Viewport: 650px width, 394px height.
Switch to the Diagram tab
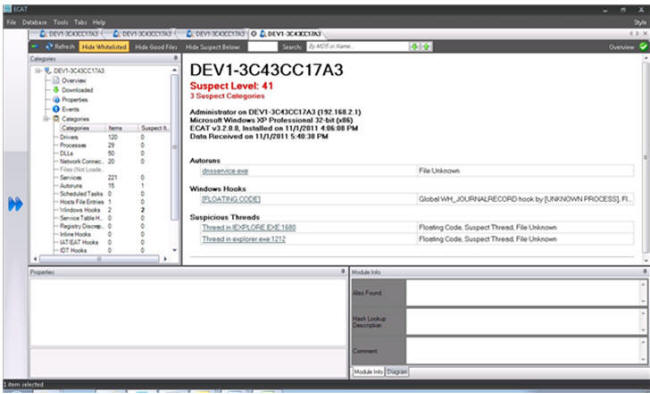coord(397,372)
